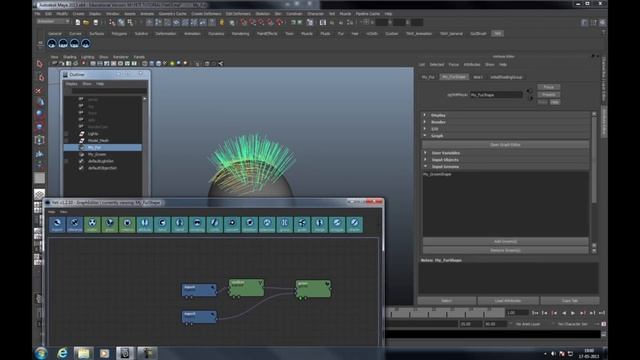Toggle Snap to curves in status line
The width and height of the screenshot is (640, 360).
pos(253,22)
